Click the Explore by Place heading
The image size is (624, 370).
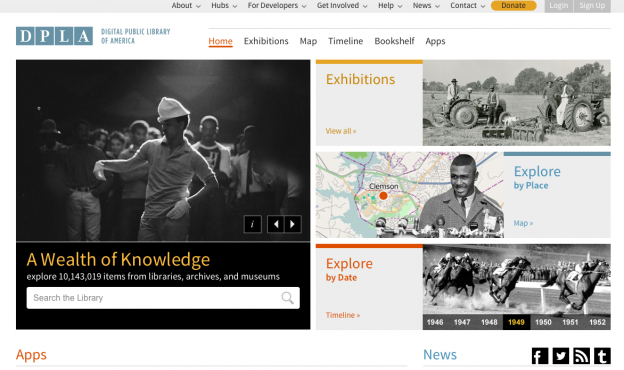coord(537,177)
